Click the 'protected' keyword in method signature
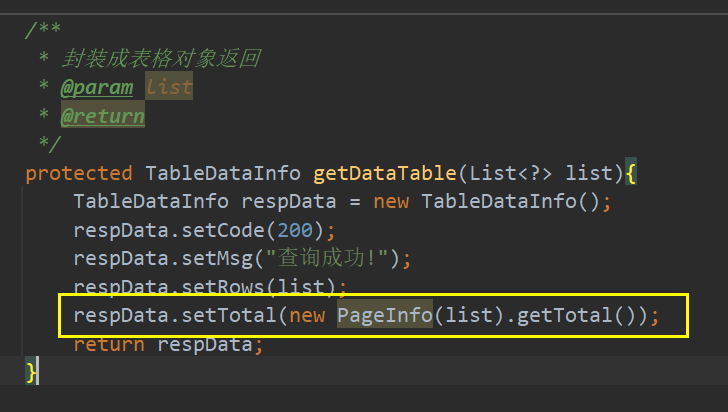Viewport: 728px width, 412px height. 79,174
